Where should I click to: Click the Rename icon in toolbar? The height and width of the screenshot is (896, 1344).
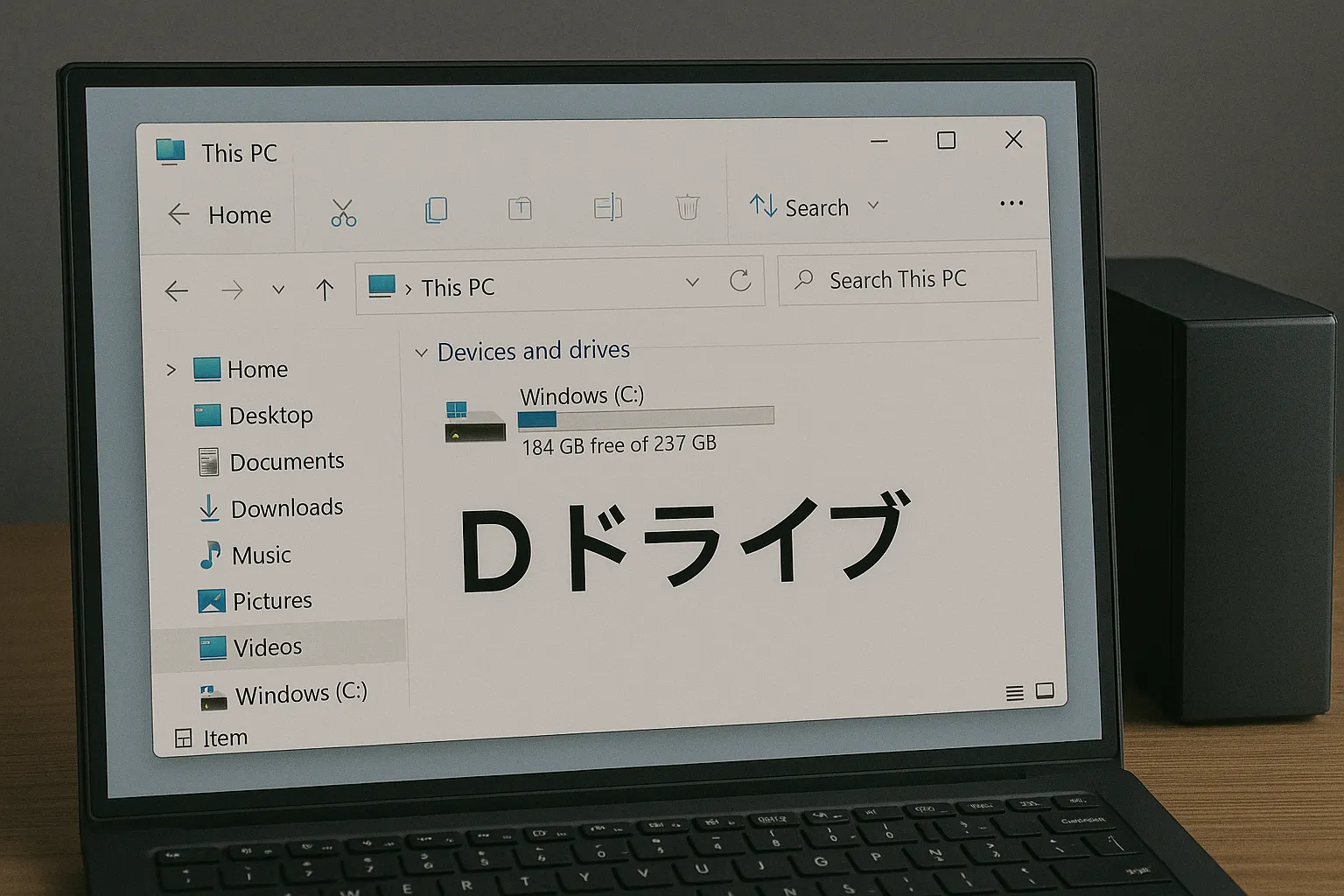click(x=607, y=207)
